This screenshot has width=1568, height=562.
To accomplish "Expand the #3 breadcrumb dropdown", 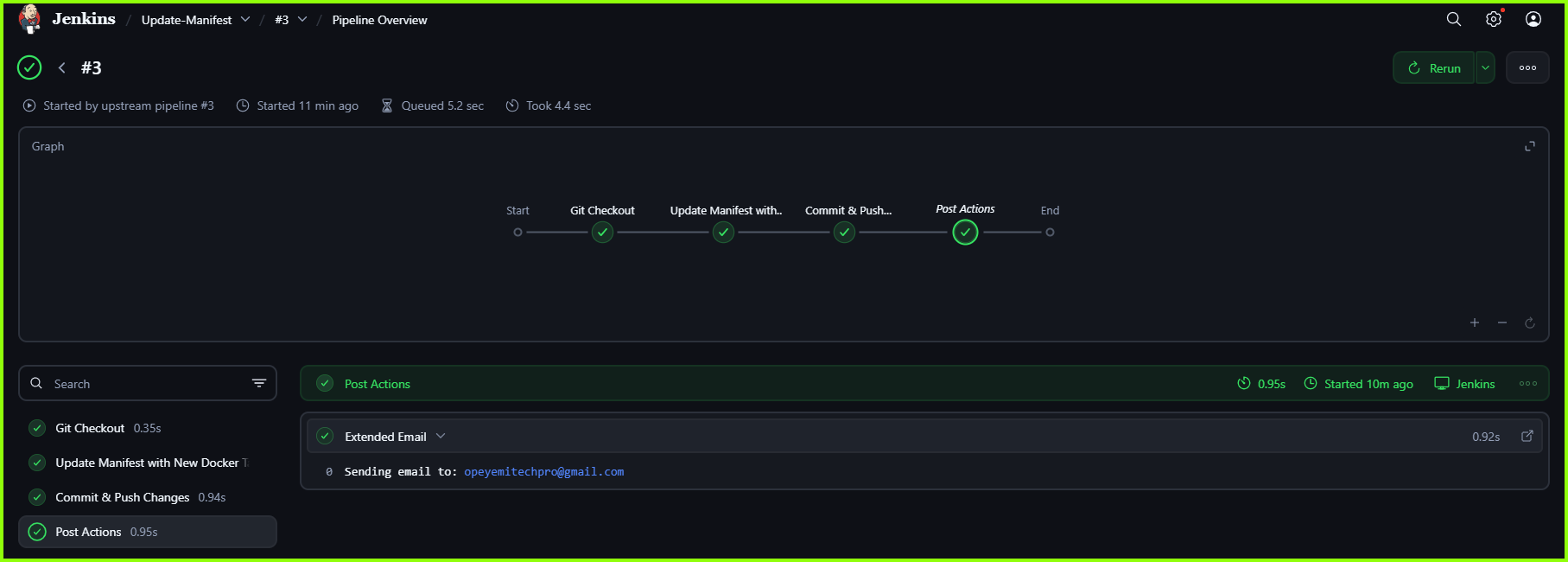I will (x=302, y=19).
